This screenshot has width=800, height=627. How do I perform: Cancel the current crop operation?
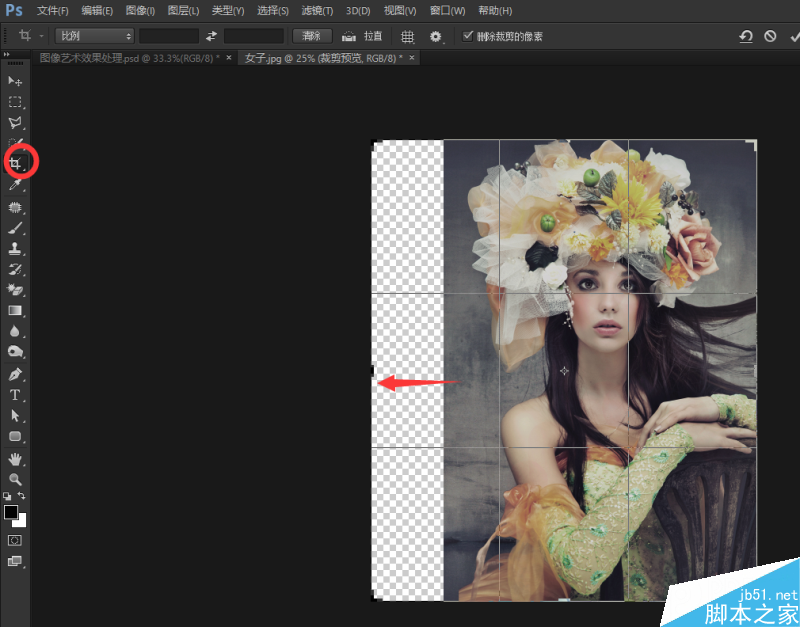(770, 36)
